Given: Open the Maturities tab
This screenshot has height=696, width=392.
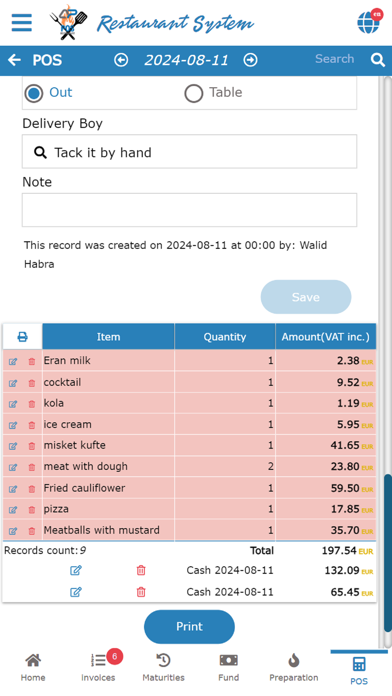Looking at the screenshot, I should click(163, 668).
